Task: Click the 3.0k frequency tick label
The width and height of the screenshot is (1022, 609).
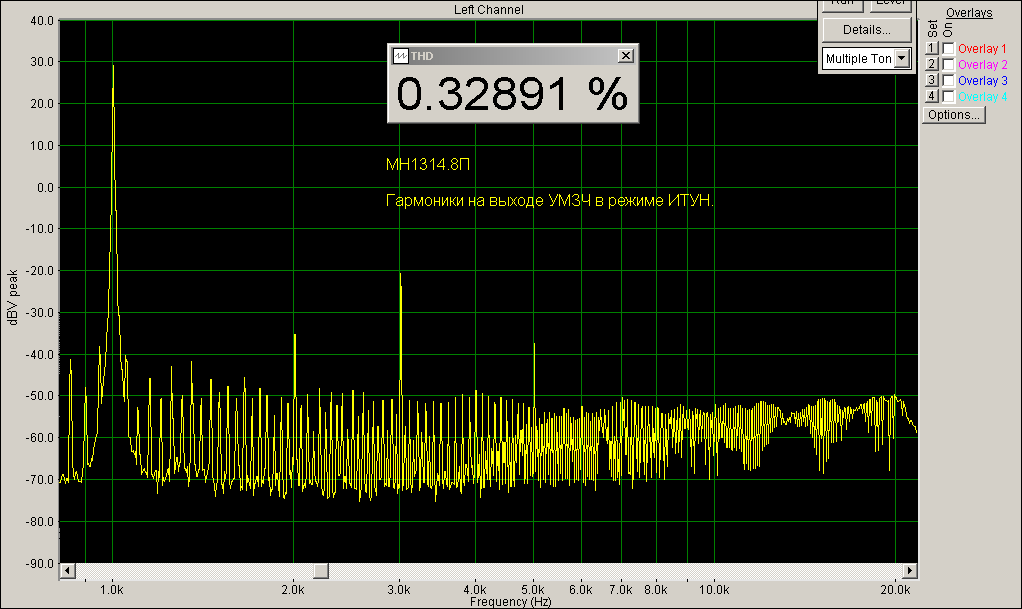Action: pos(399,590)
